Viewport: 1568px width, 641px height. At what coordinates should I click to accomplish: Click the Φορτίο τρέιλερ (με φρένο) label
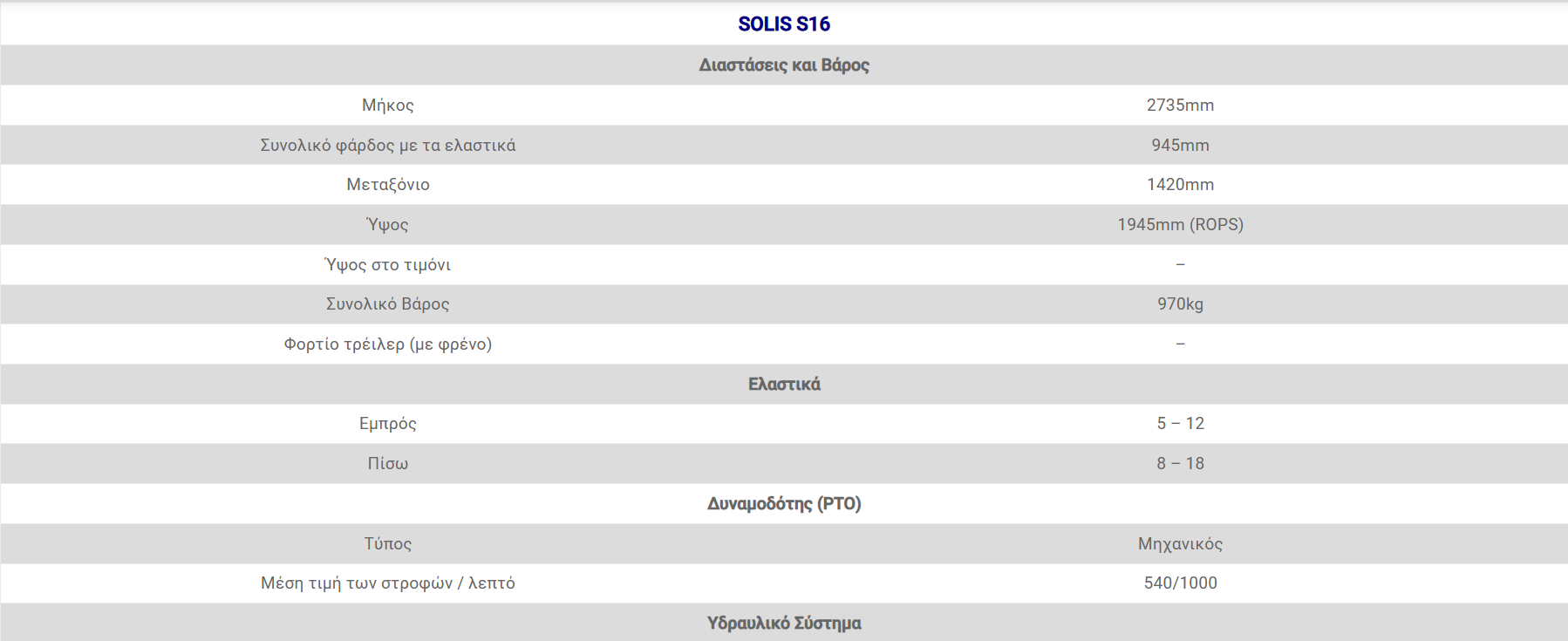(x=387, y=344)
